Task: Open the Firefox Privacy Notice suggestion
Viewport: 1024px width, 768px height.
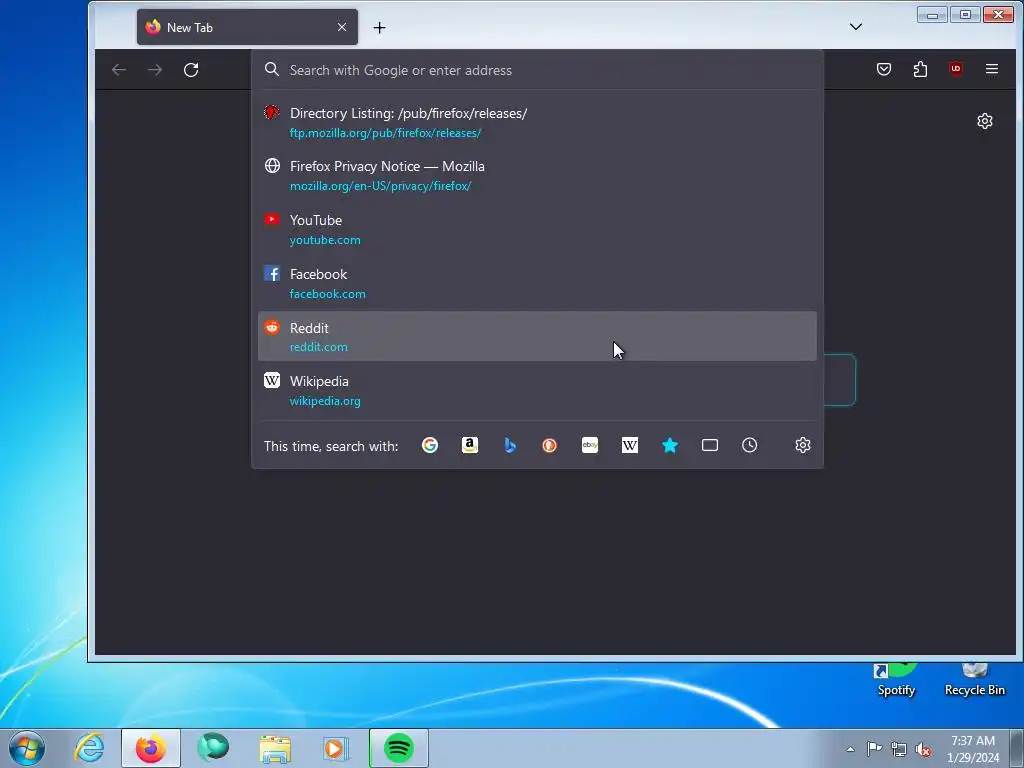Action: (537, 176)
